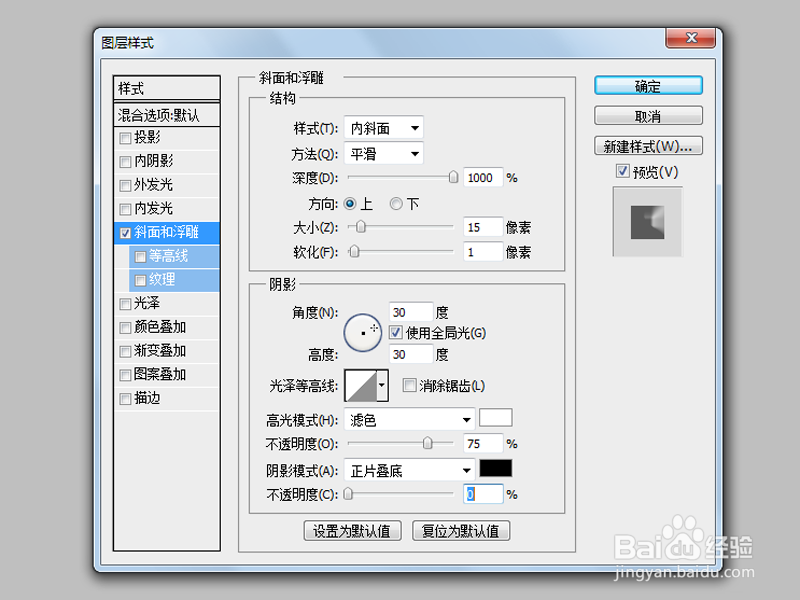The image size is (800, 600).
Task: Uncheck the 斜面和浮雕 bevel checkbox
Action: 125,233
